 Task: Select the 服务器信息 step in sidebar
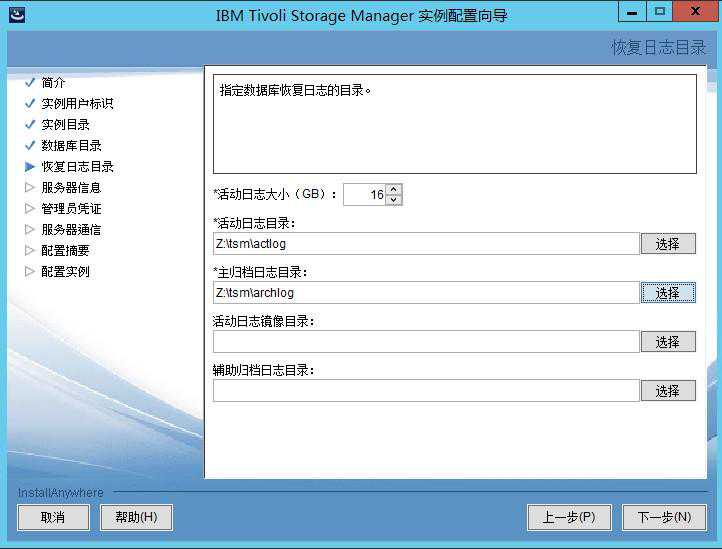[71, 187]
